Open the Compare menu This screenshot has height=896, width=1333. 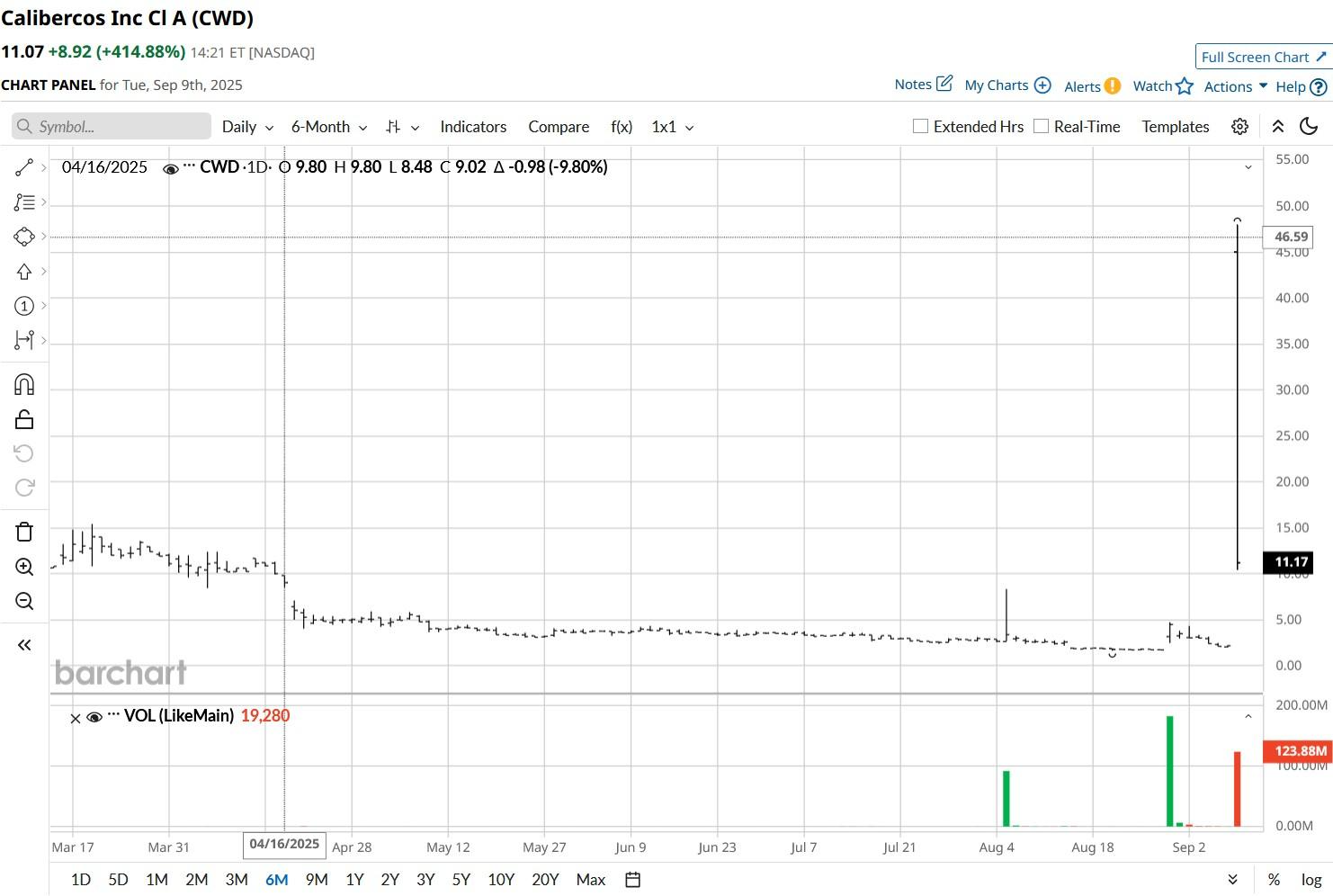pos(559,127)
